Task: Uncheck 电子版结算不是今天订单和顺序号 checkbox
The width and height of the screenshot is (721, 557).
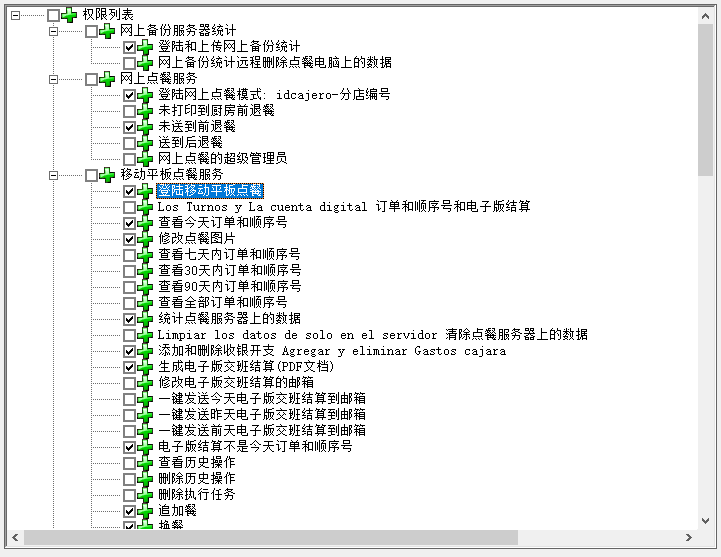Action: [129, 447]
